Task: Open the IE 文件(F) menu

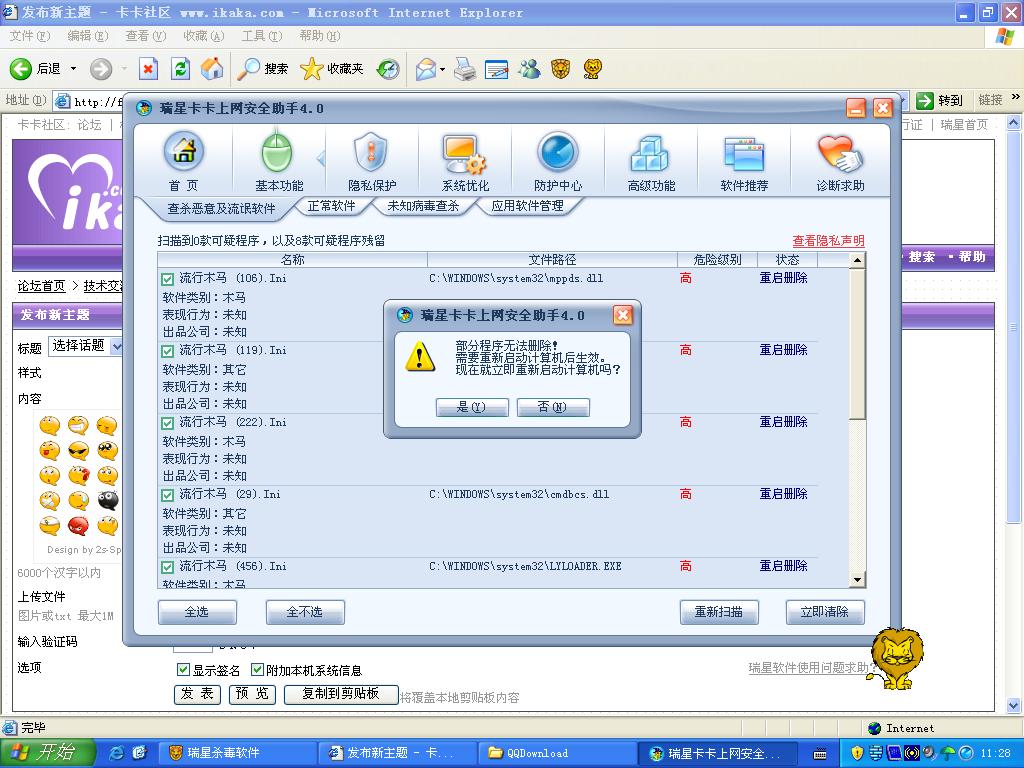Action: [x=29, y=36]
